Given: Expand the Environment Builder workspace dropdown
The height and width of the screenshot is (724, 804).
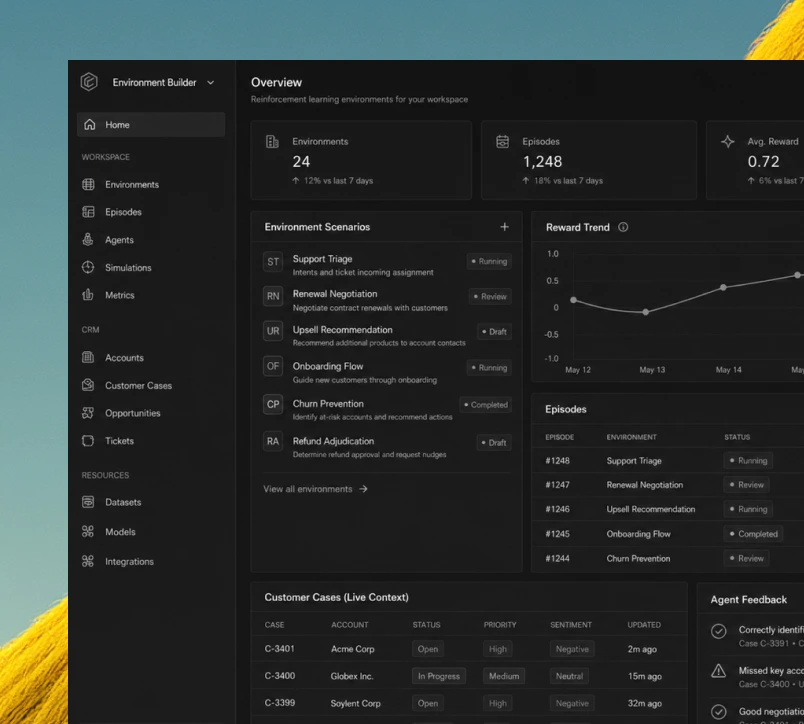Looking at the screenshot, I should (x=211, y=83).
